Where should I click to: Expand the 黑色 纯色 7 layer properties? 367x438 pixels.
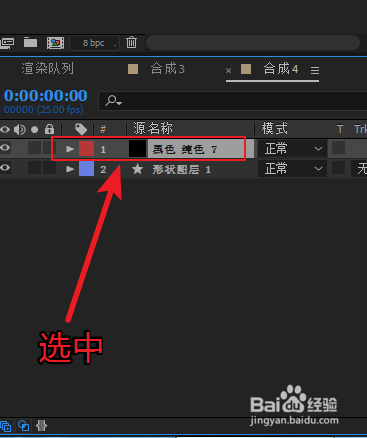click(70, 149)
